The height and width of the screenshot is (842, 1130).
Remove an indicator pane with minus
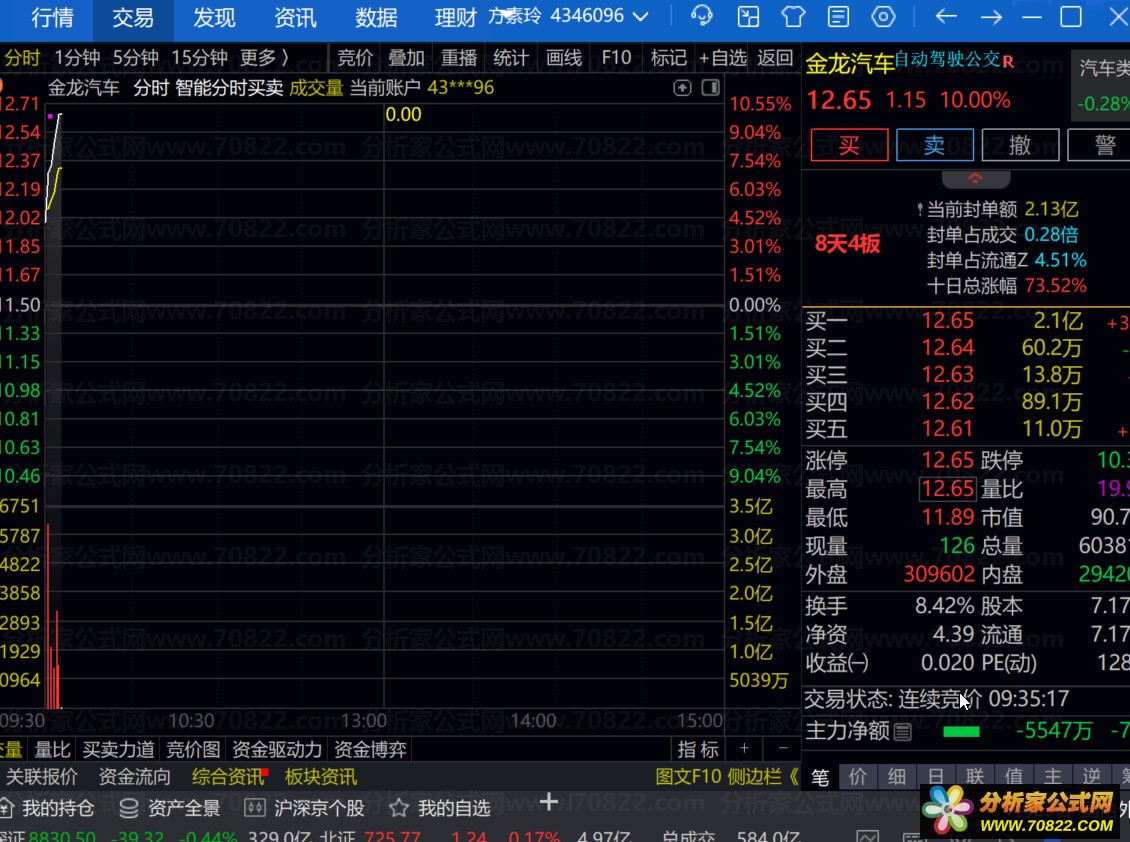783,749
